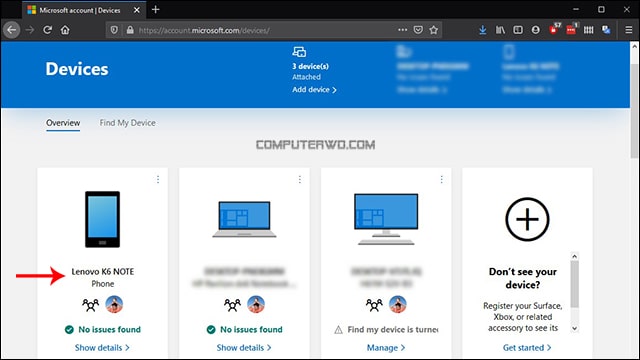Click the tracking protection shield icon
The height and width of the screenshot is (360, 640).
click(x=114, y=30)
